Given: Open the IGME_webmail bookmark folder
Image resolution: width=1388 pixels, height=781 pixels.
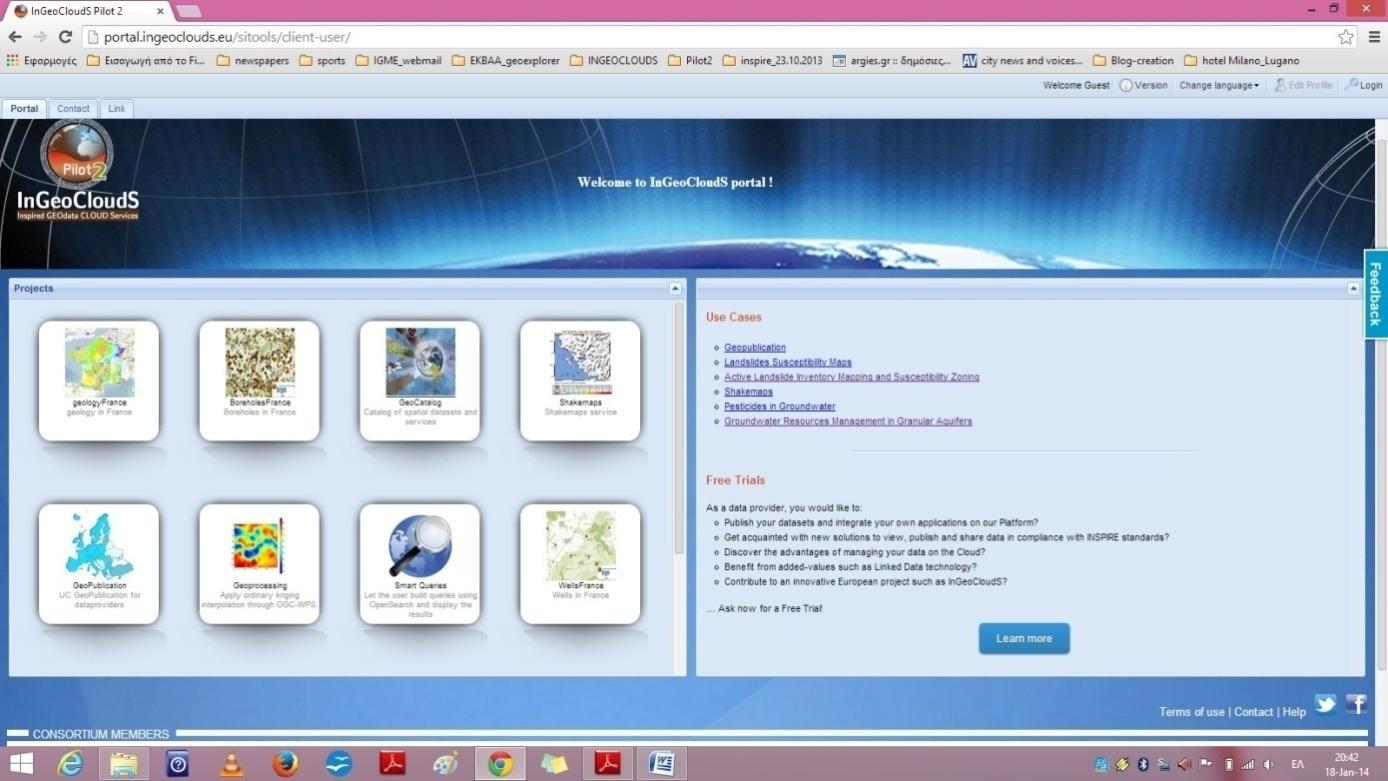Looking at the screenshot, I should tap(398, 60).
